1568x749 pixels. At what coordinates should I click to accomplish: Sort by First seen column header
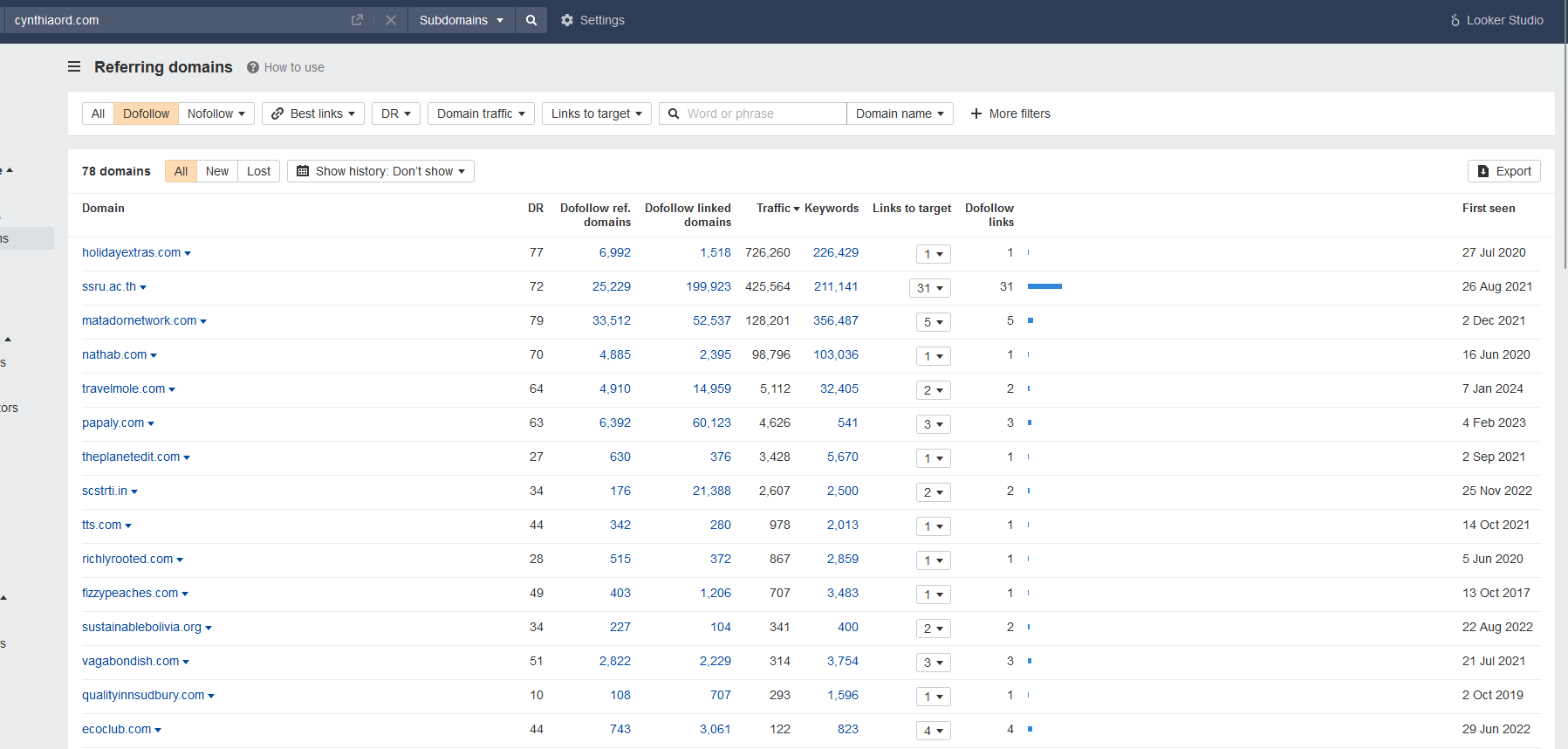[1489, 208]
